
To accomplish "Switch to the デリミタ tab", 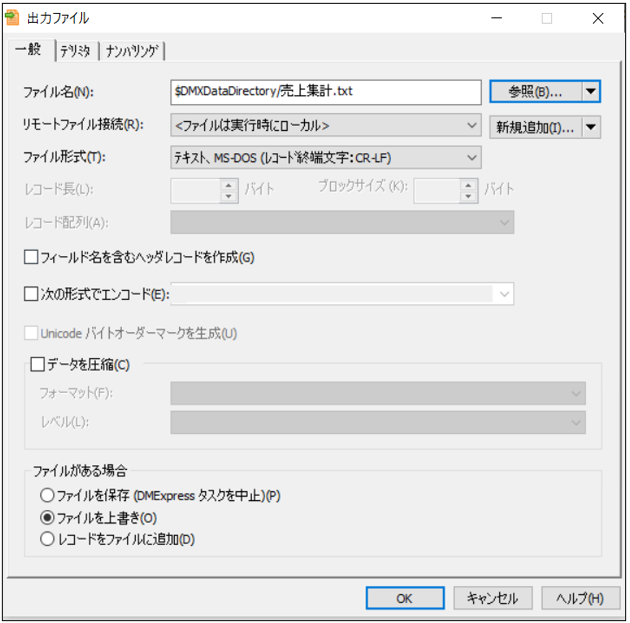I will click(76, 50).
